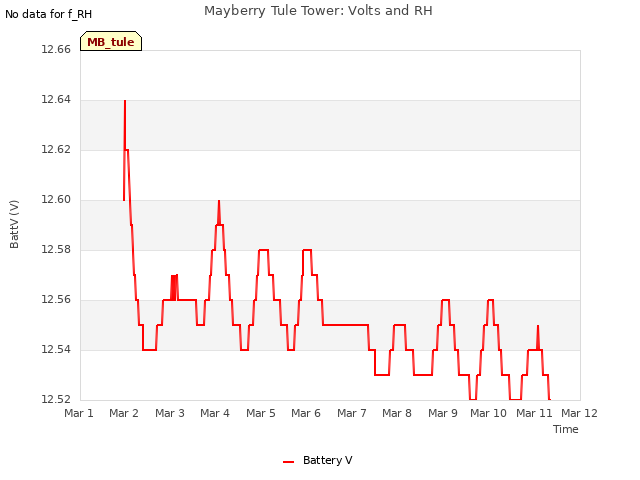Click the Mar 1 x-axis tick label
The width and height of the screenshot is (640, 480).
point(79,413)
